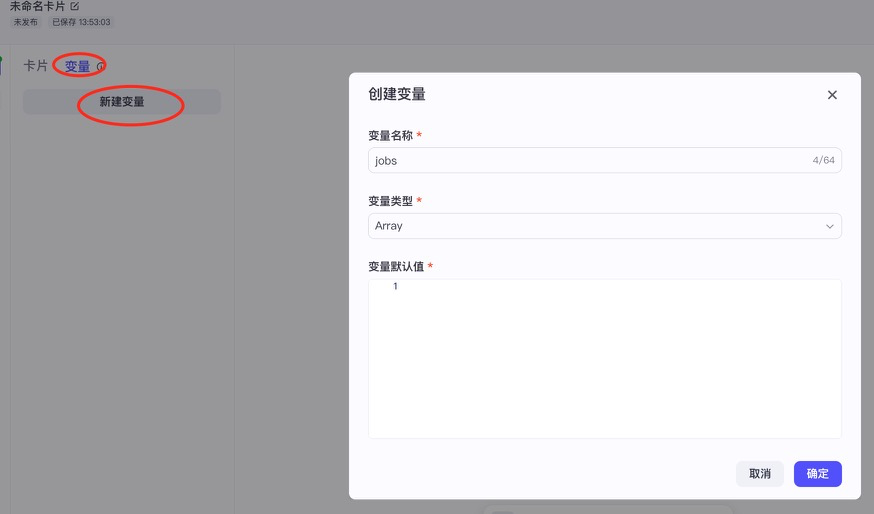
Task: Click the 变量名称 label
Action: [x=390, y=135]
